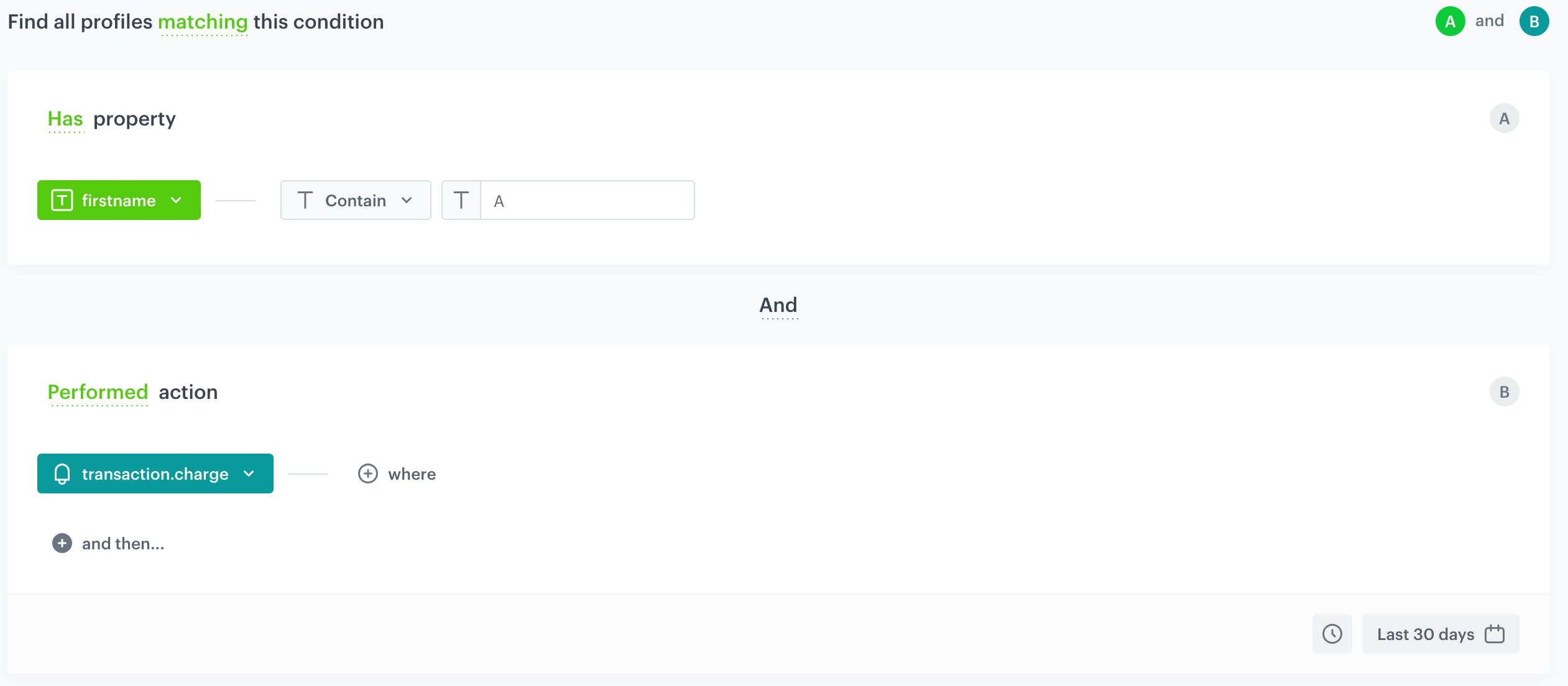Click the plus icon to add a where filter
This screenshot has height=686, width=1568.
coord(368,473)
